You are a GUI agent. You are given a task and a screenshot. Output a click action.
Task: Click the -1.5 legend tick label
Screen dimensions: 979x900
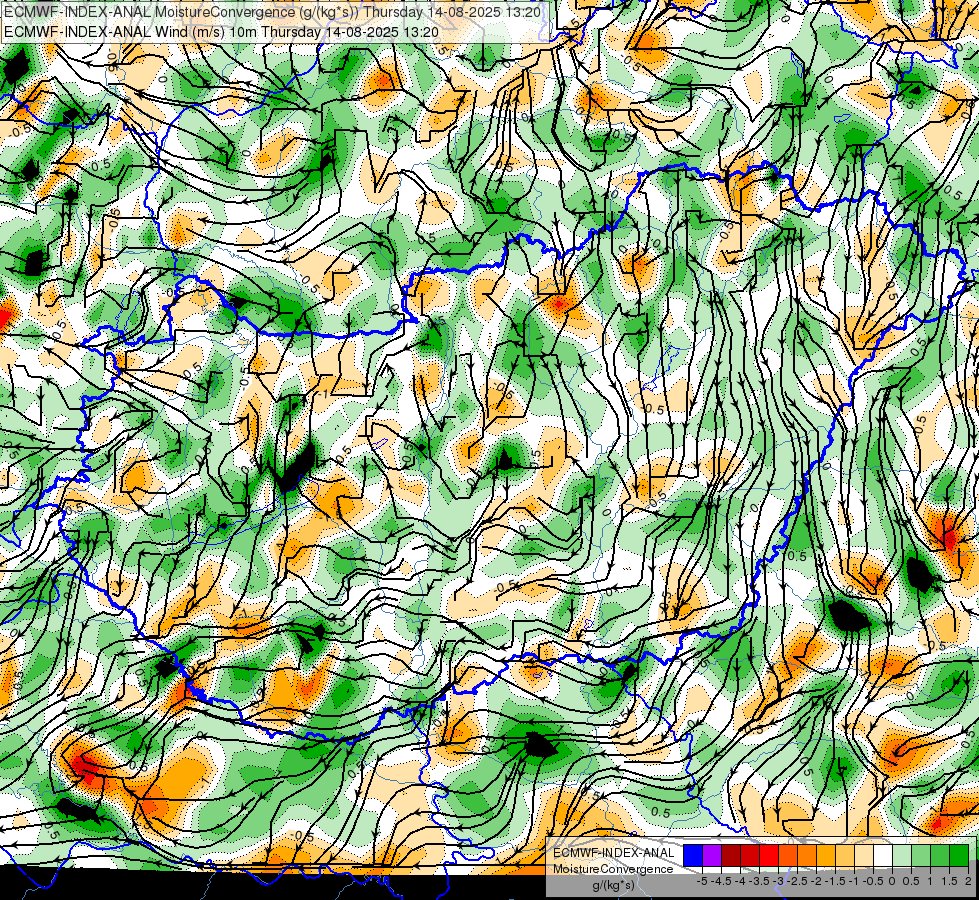click(x=835, y=881)
